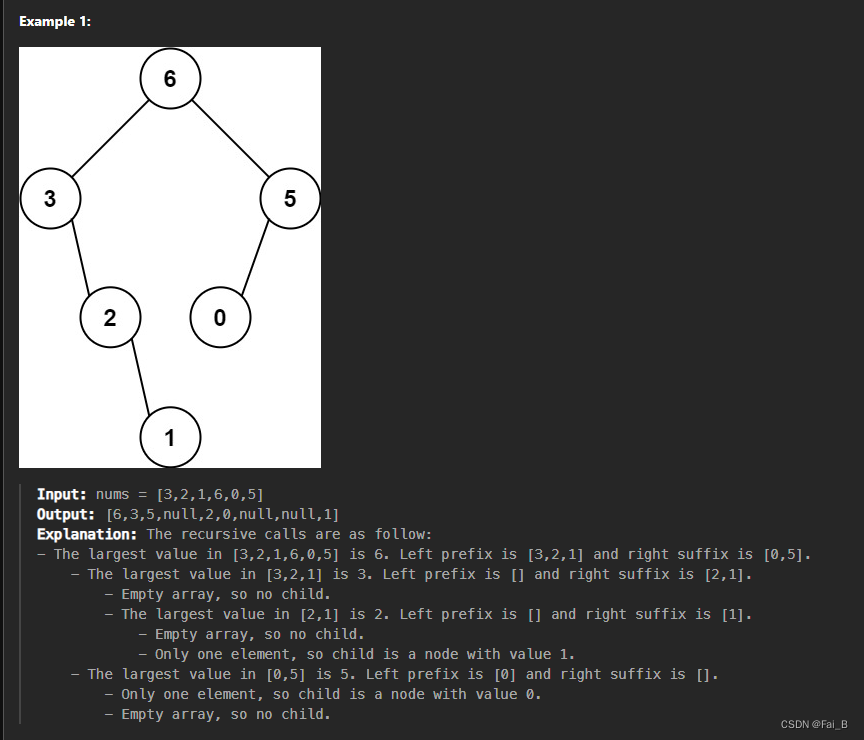This screenshot has height=740, width=864.
Task: Click the node containing 0
Action: pyautogui.click(x=220, y=318)
